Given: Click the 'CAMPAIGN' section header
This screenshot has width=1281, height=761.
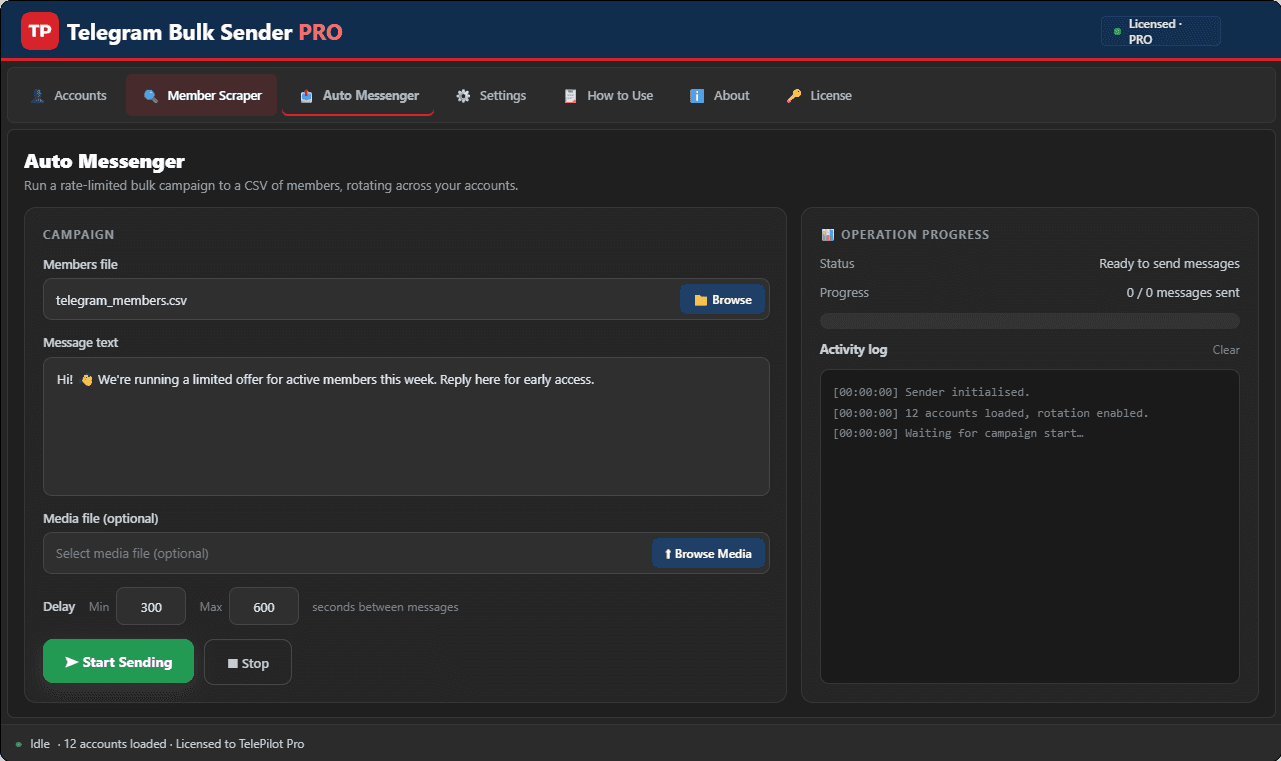Looking at the screenshot, I should point(79,235).
